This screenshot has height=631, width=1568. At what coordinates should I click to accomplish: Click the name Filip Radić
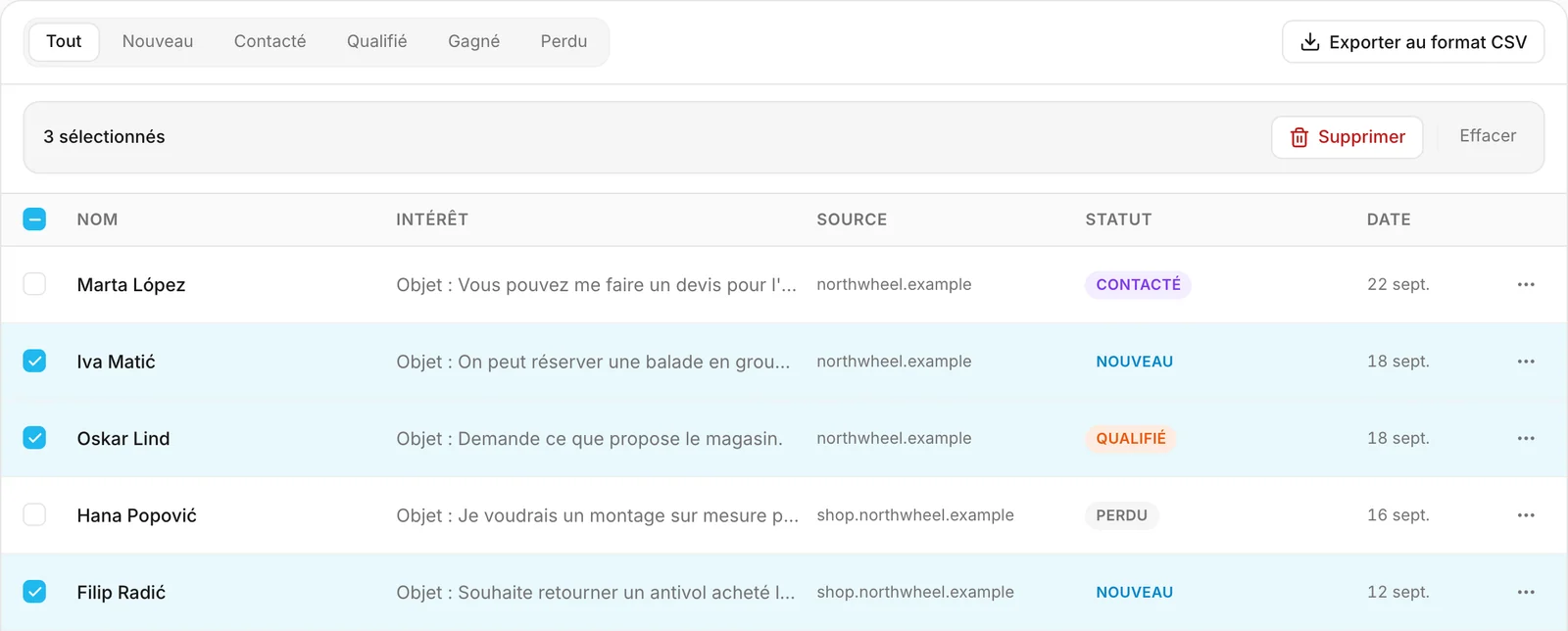pos(122,592)
